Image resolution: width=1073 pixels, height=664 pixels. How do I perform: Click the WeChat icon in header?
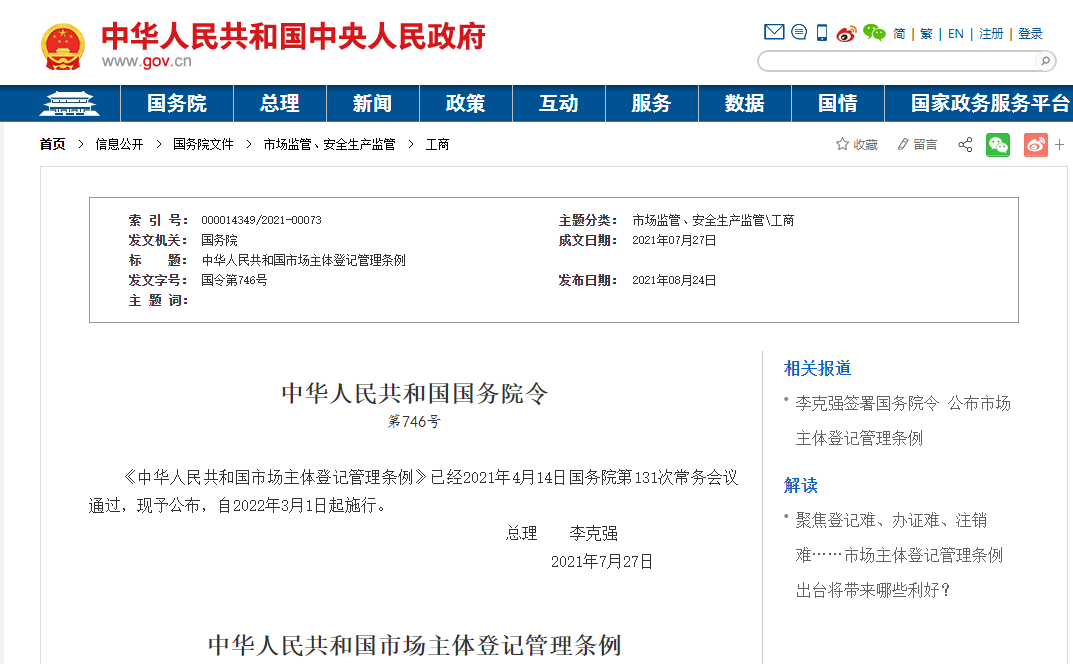(x=874, y=32)
